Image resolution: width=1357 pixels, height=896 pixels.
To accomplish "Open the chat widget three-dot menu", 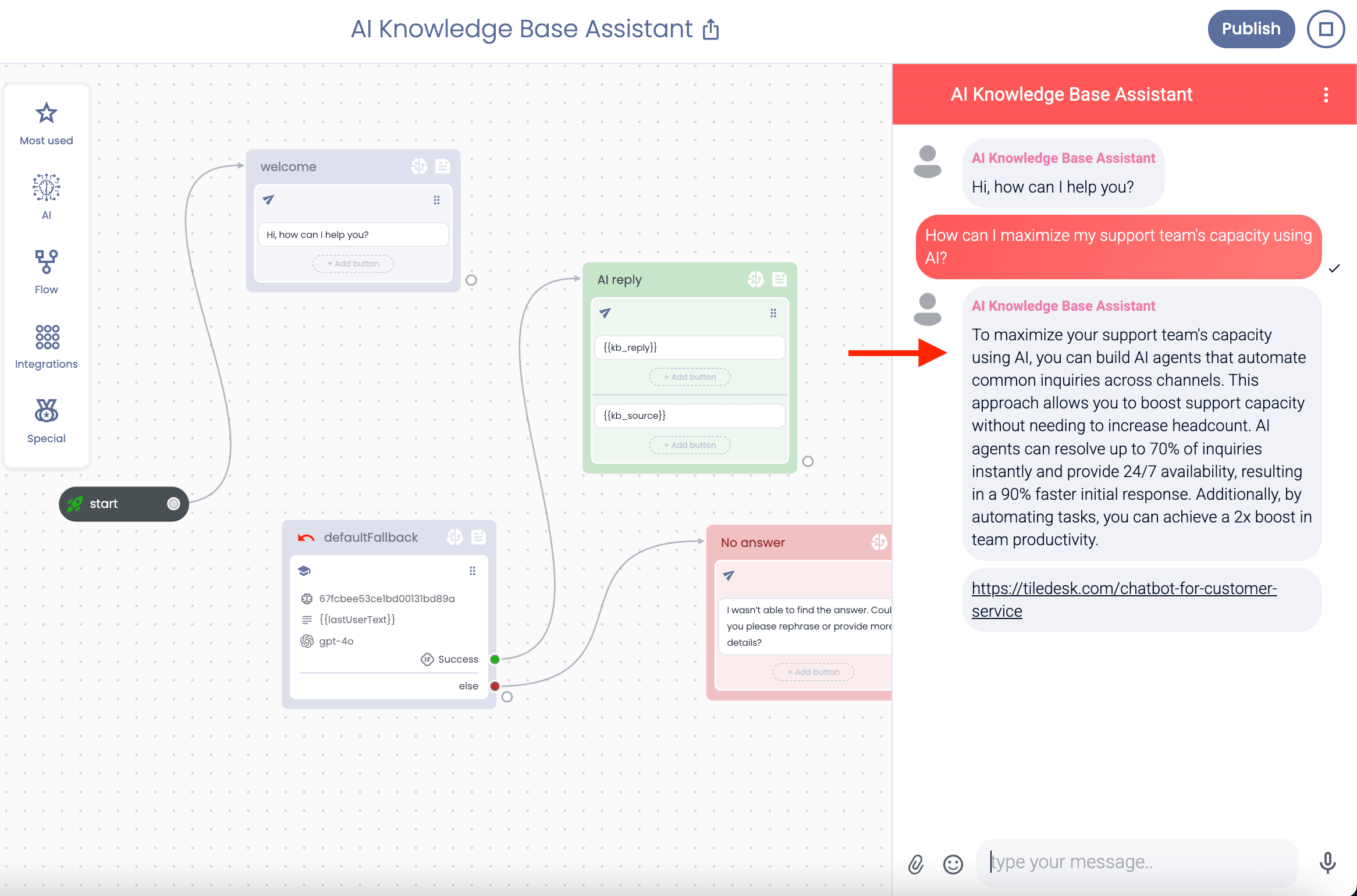I will (x=1326, y=95).
